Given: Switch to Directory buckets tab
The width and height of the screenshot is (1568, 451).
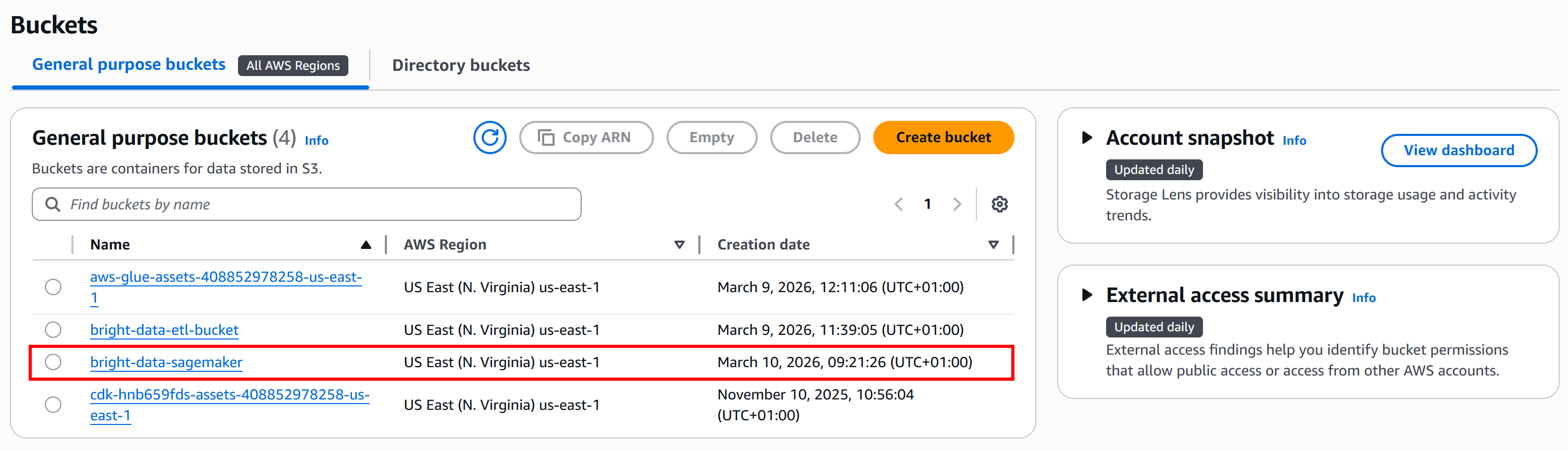Looking at the screenshot, I should pyautogui.click(x=461, y=65).
